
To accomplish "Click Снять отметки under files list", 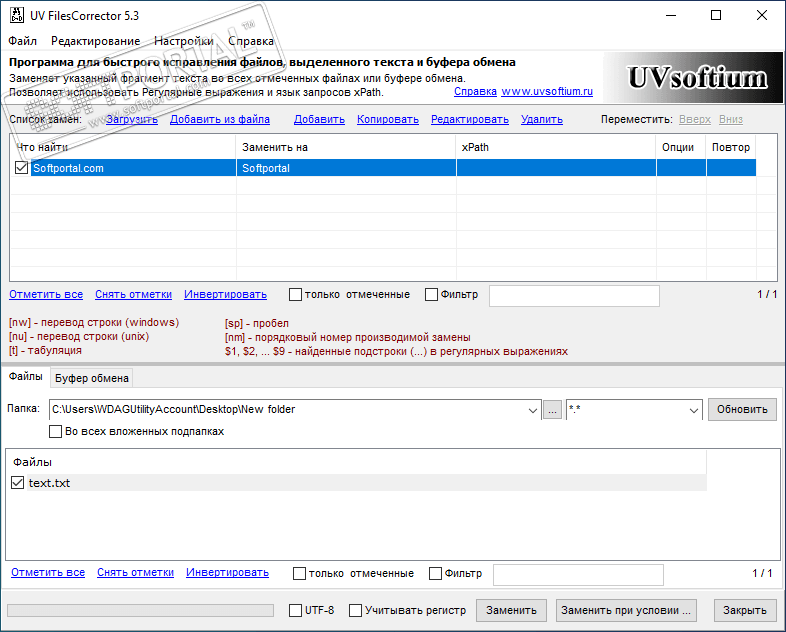I will pos(135,572).
